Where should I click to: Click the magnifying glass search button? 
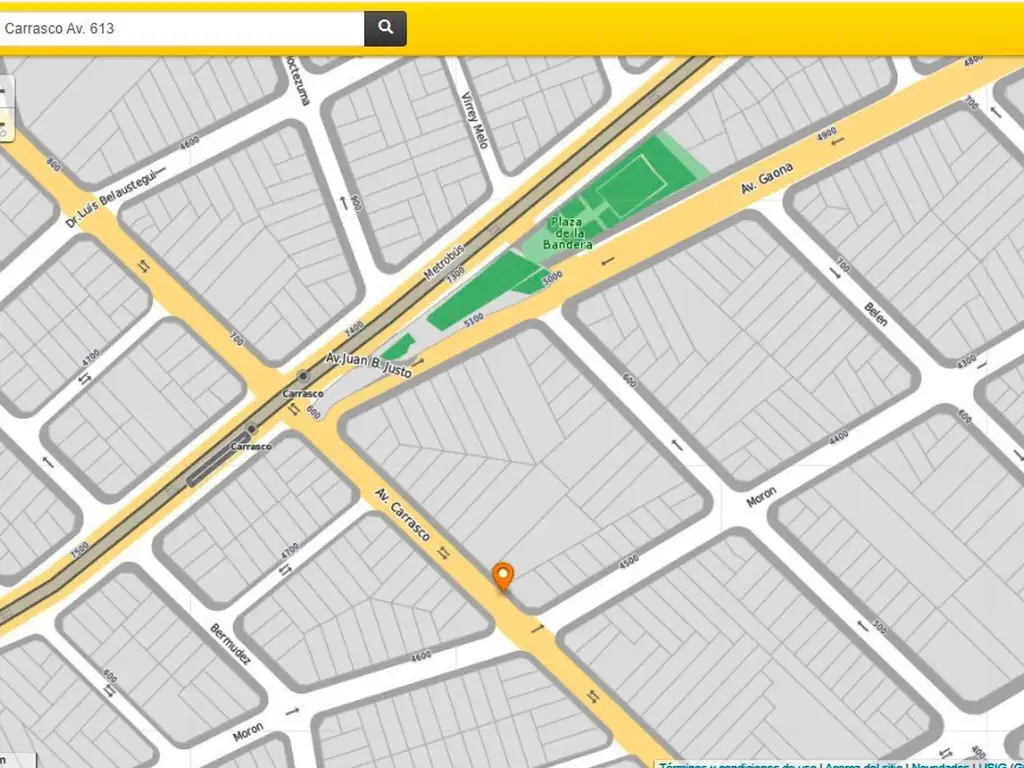pos(385,28)
